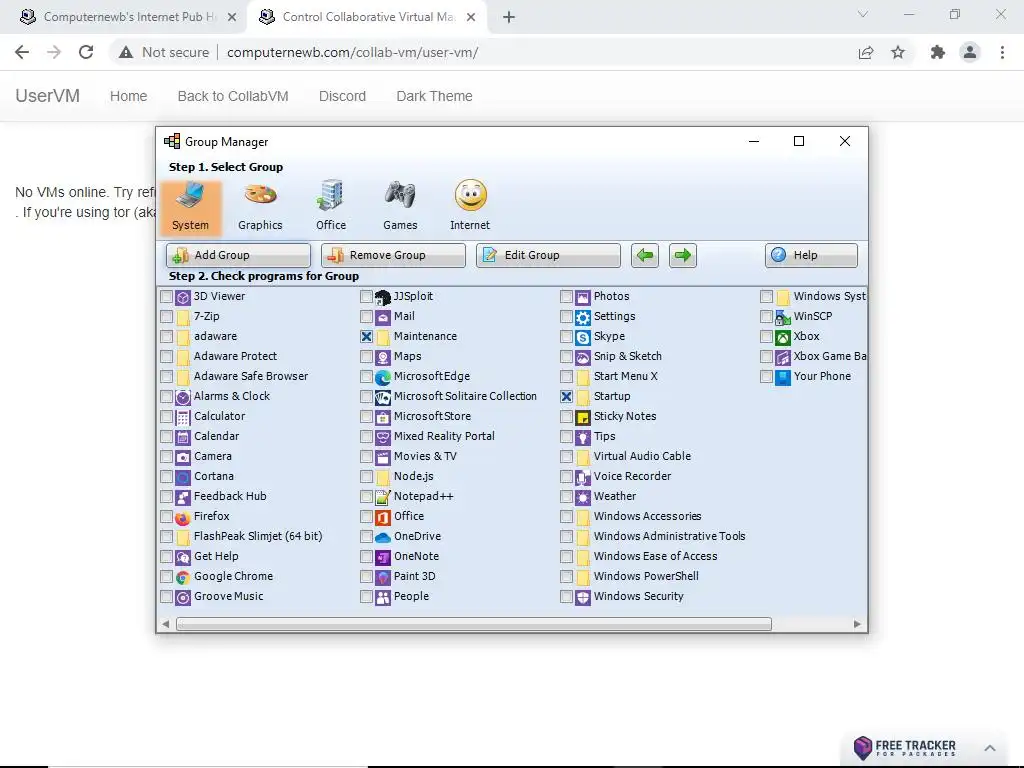Image resolution: width=1024 pixels, height=768 pixels.
Task: Select the System group icon
Action: click(x=190, y=195)
